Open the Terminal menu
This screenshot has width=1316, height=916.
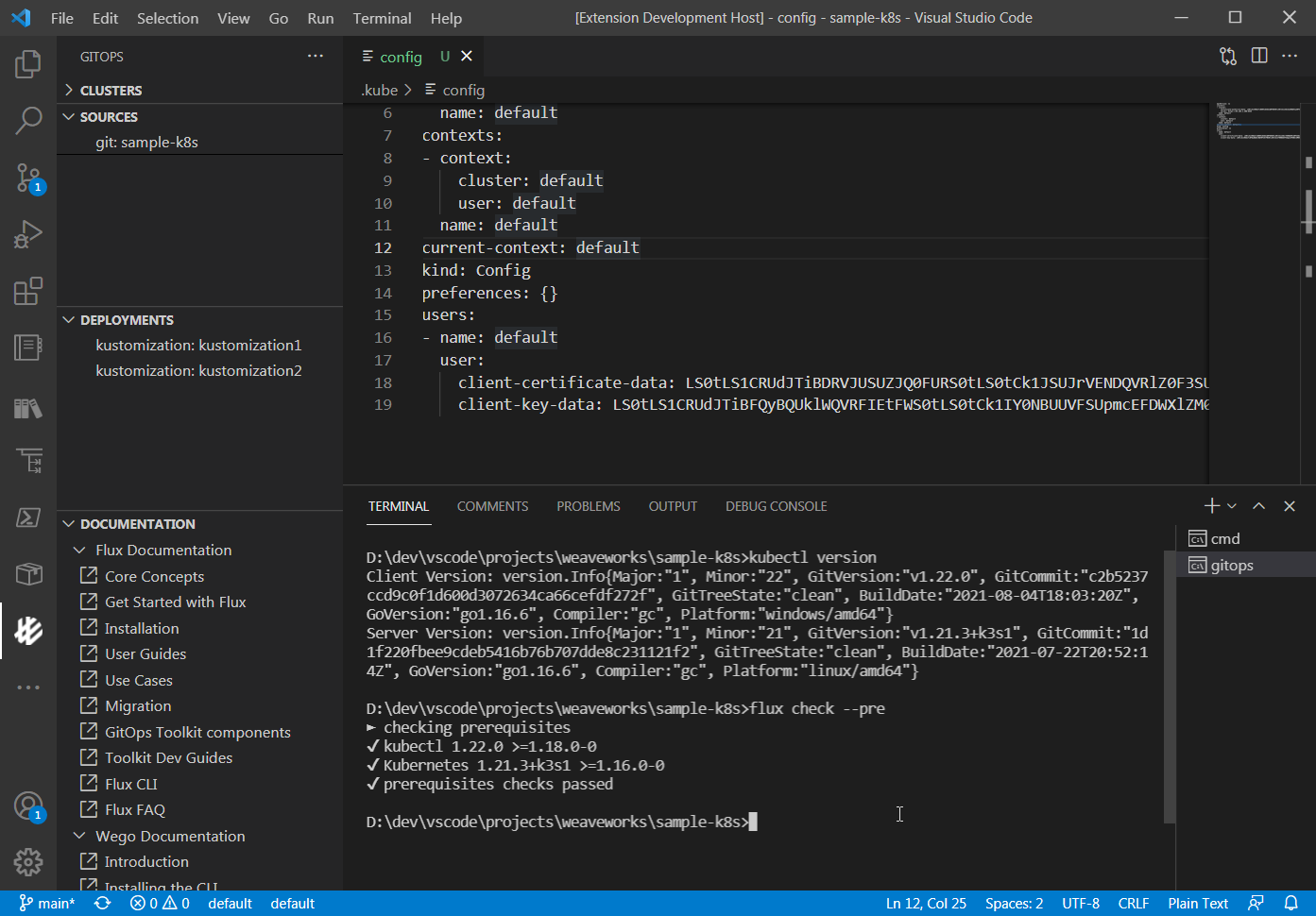(382, 18)
